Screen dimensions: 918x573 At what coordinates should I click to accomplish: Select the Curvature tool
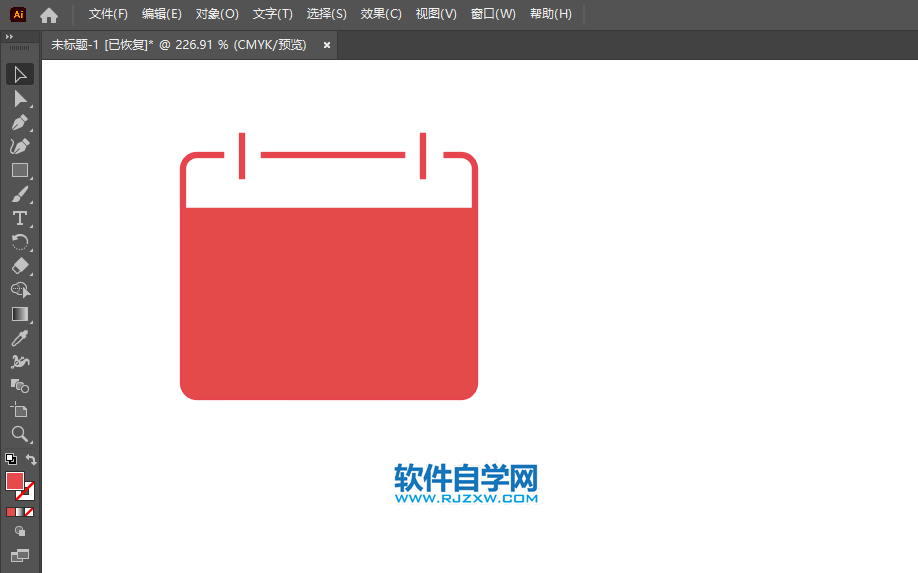pyautogui.click(x=20, y=146)
